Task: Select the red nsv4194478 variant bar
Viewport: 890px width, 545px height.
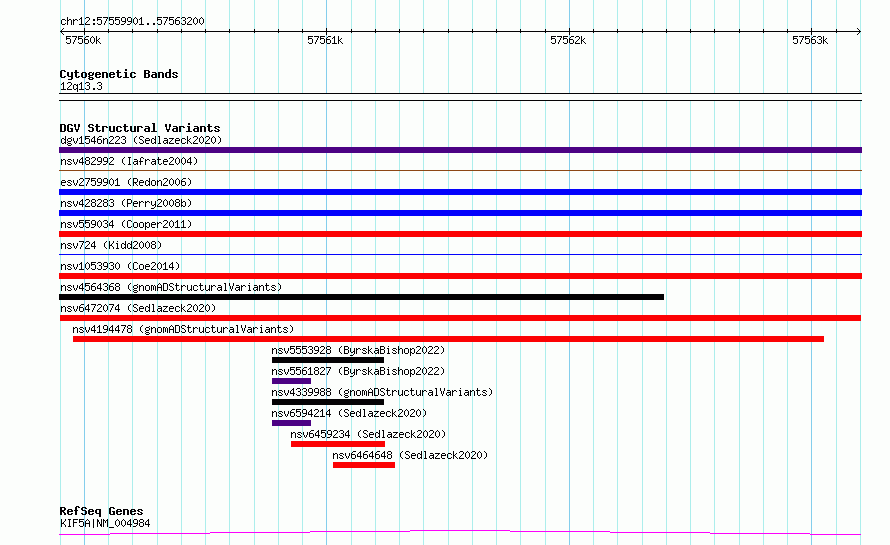Action: pos(448,339)
